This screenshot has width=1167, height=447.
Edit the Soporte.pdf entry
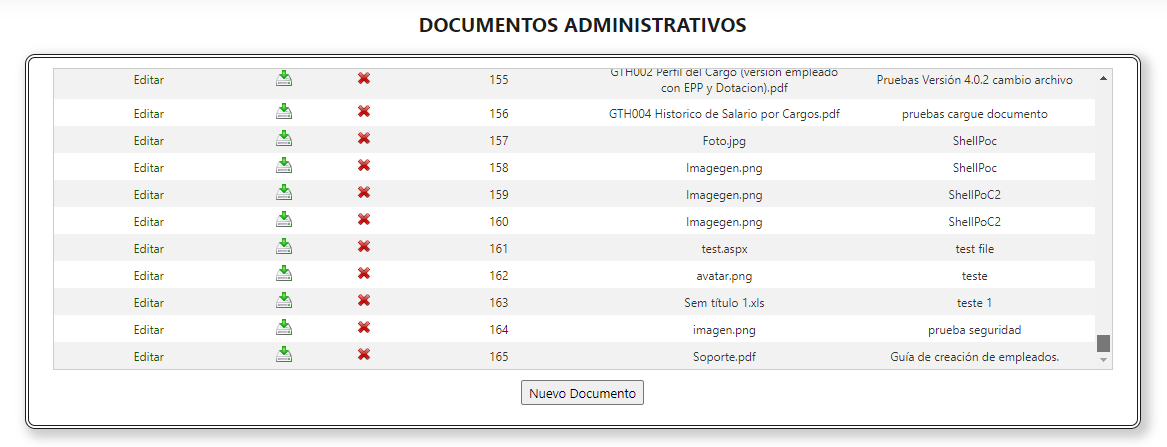[x=149, y=356]
